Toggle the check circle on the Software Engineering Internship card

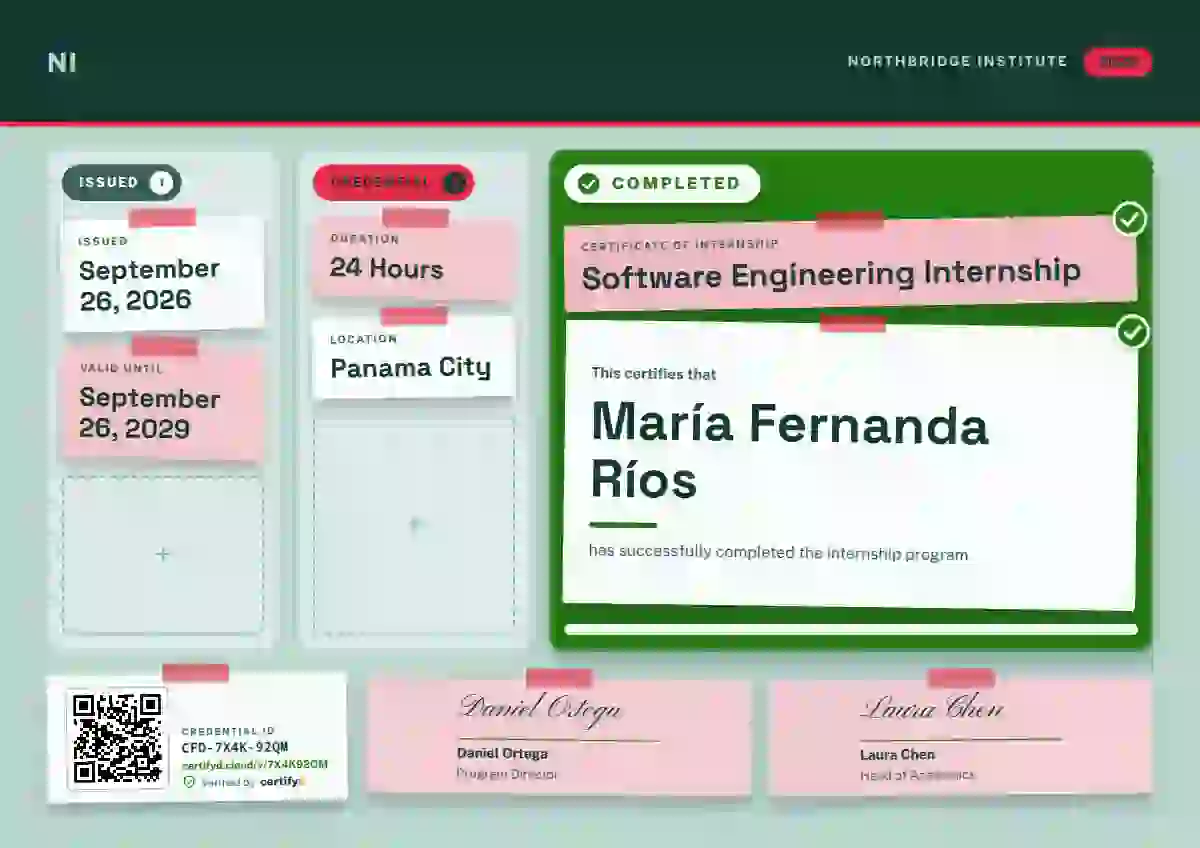pyautogui.click(x=1130, y=219)
